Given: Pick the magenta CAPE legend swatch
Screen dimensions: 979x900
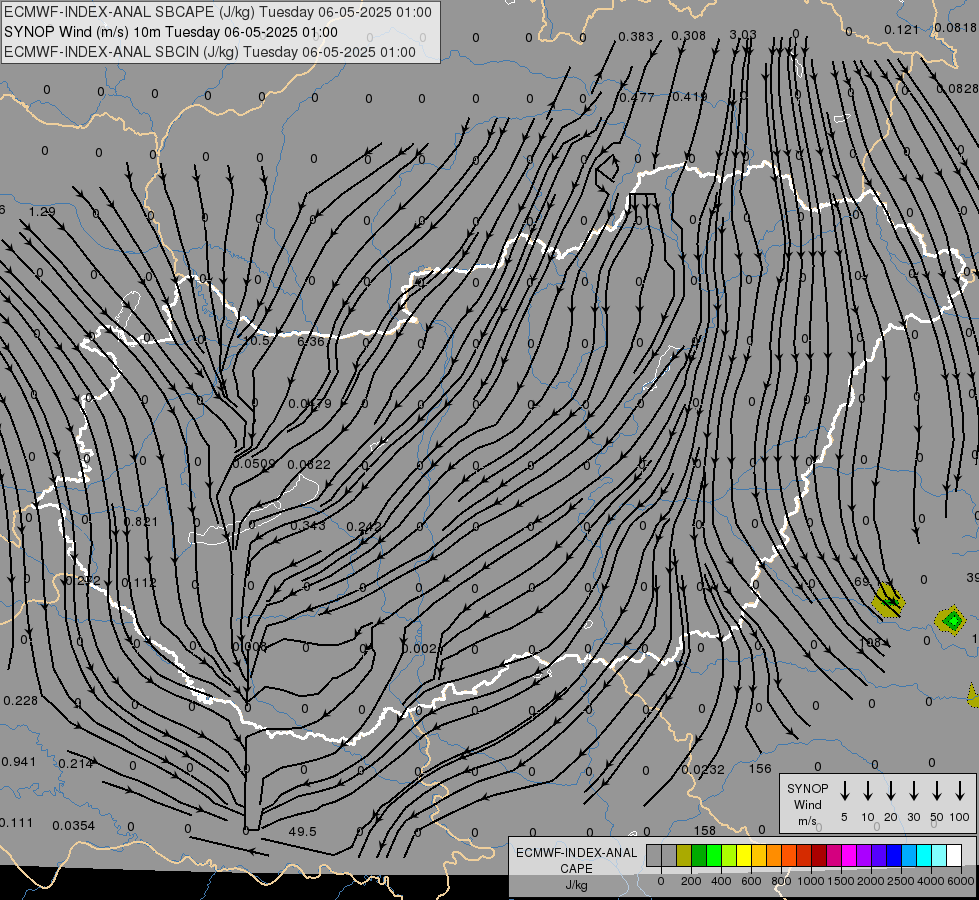Looking at the screenshot, I should (849, 855).
